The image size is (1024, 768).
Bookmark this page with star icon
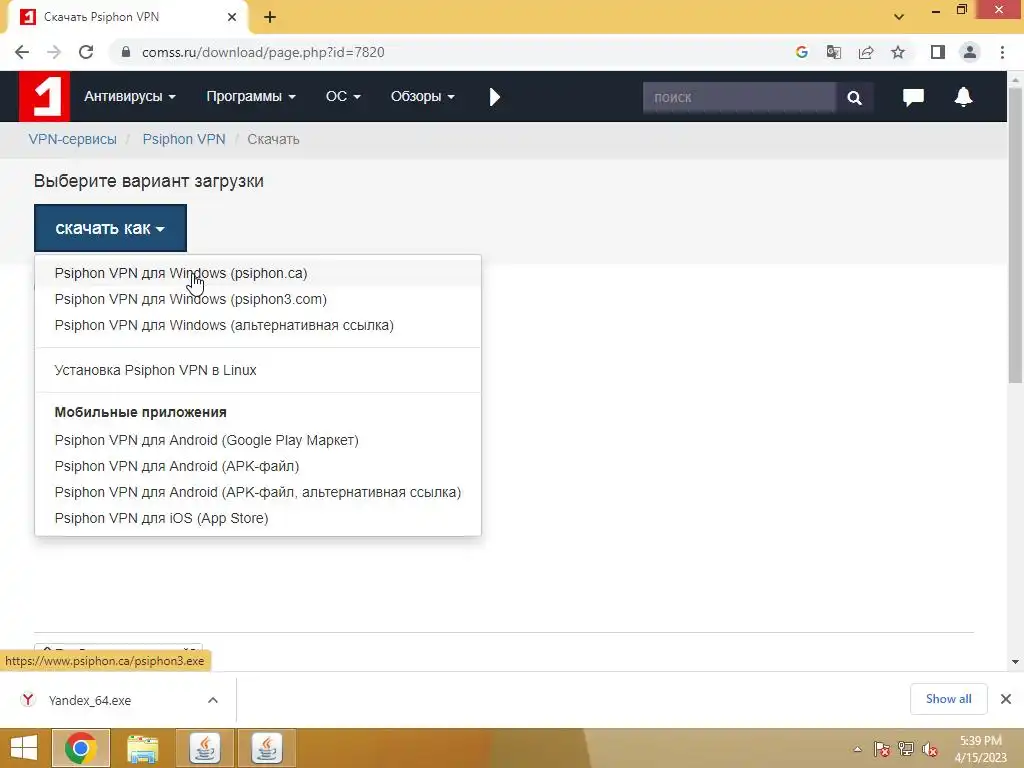[898, 52]
